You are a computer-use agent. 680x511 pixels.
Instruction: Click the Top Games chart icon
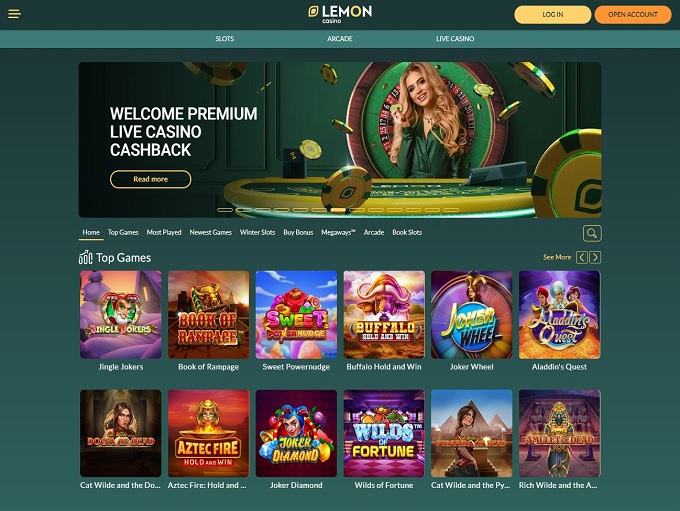point(85,257)
